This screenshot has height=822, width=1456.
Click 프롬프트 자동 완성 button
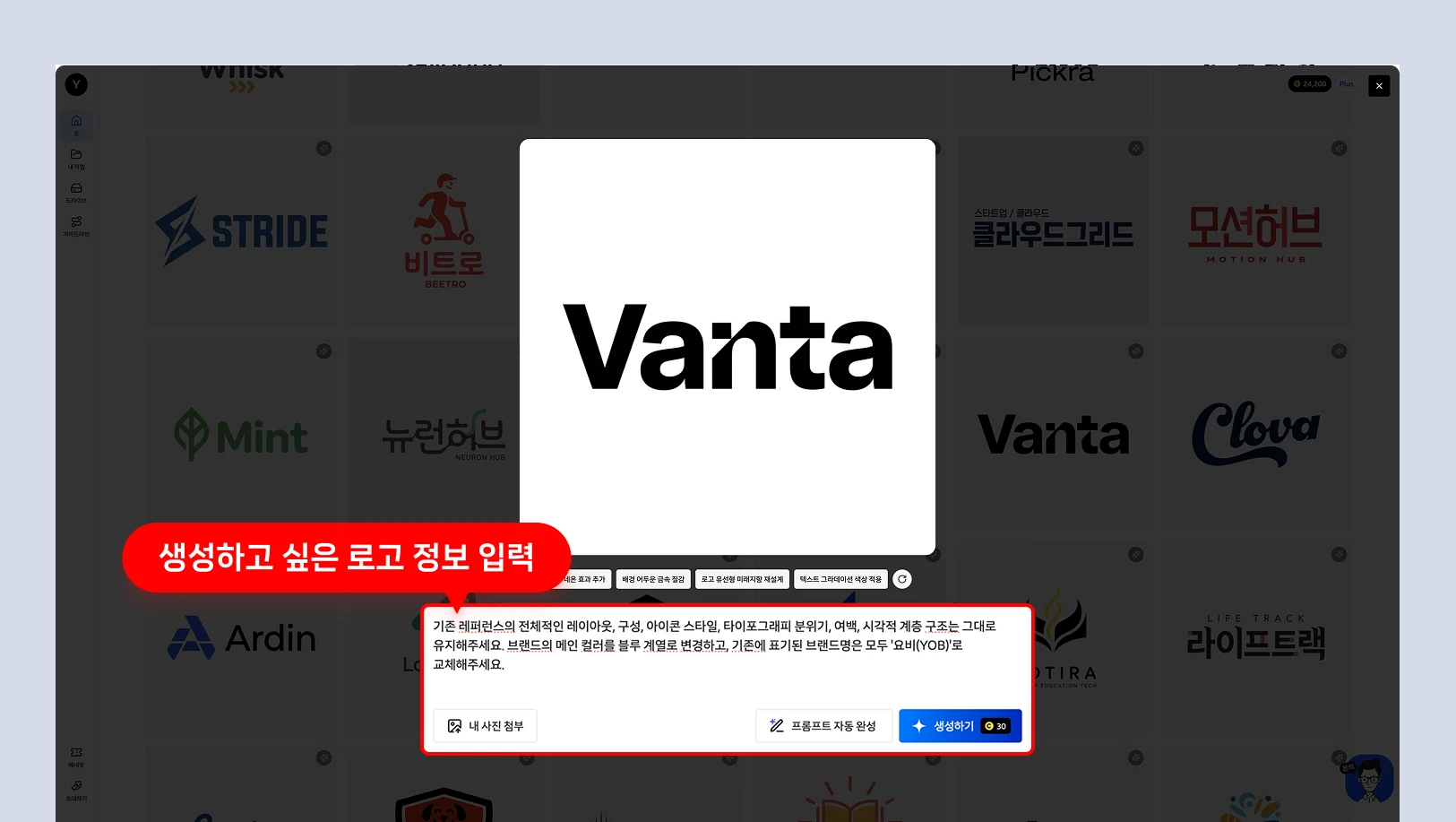[x=823, y=726]
